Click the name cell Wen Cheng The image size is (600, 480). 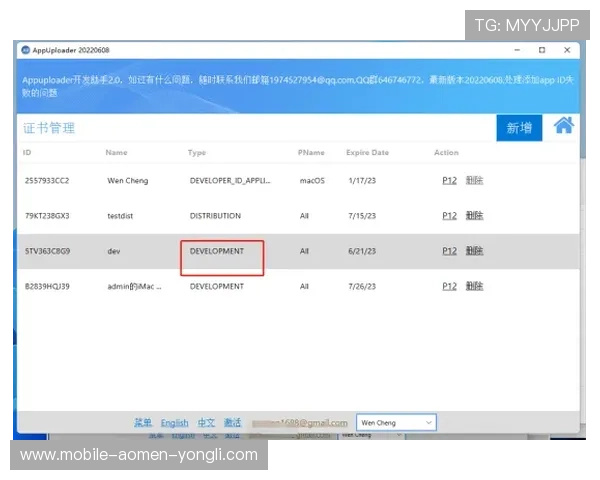coord(128,181)
